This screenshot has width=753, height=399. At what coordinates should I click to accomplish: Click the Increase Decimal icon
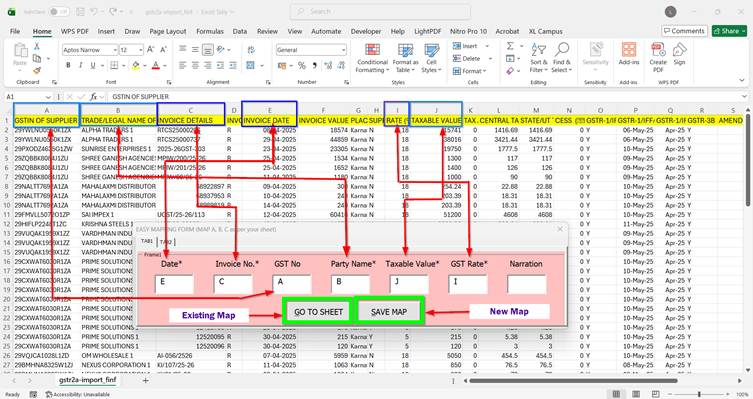click(x=328, y=65)
